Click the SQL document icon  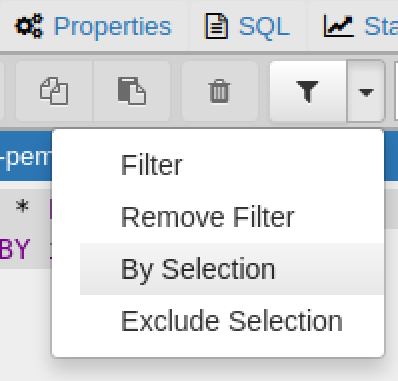coord(216,26)
